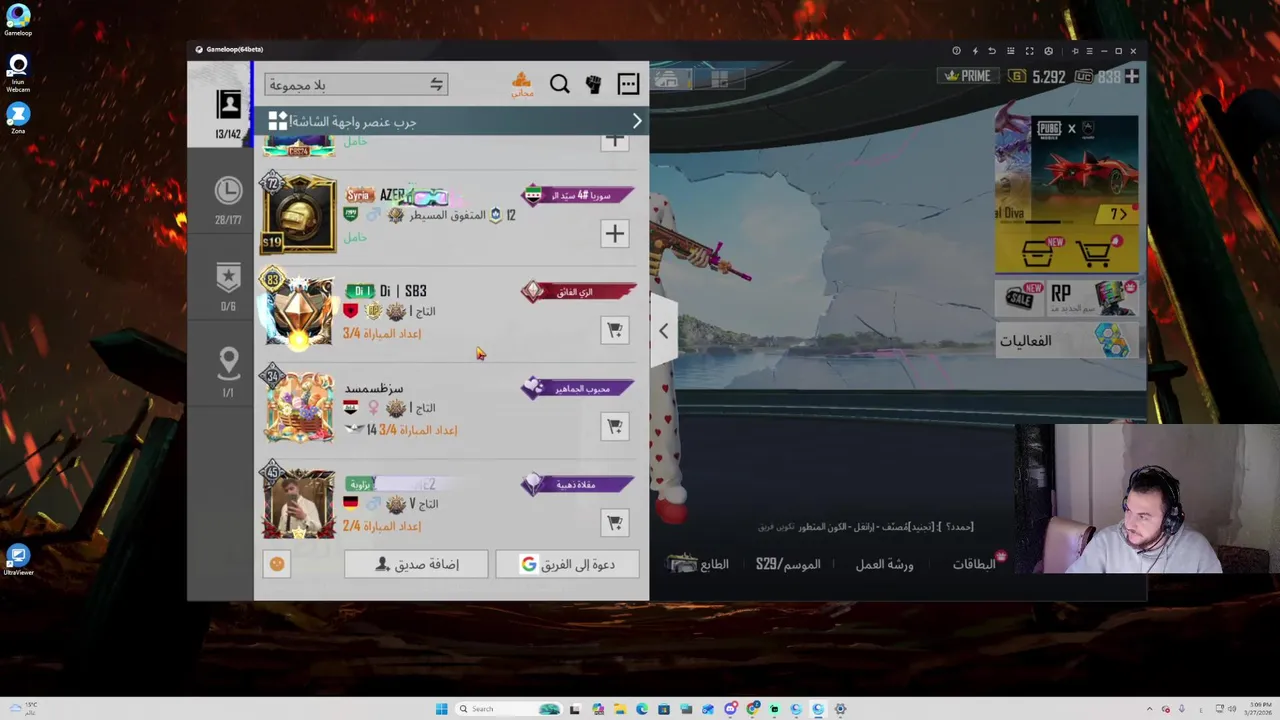The height and width of the screenshot is (720, 1280).
Task: Click the plus button on the top partially visible row
Action: coord(614,141)
